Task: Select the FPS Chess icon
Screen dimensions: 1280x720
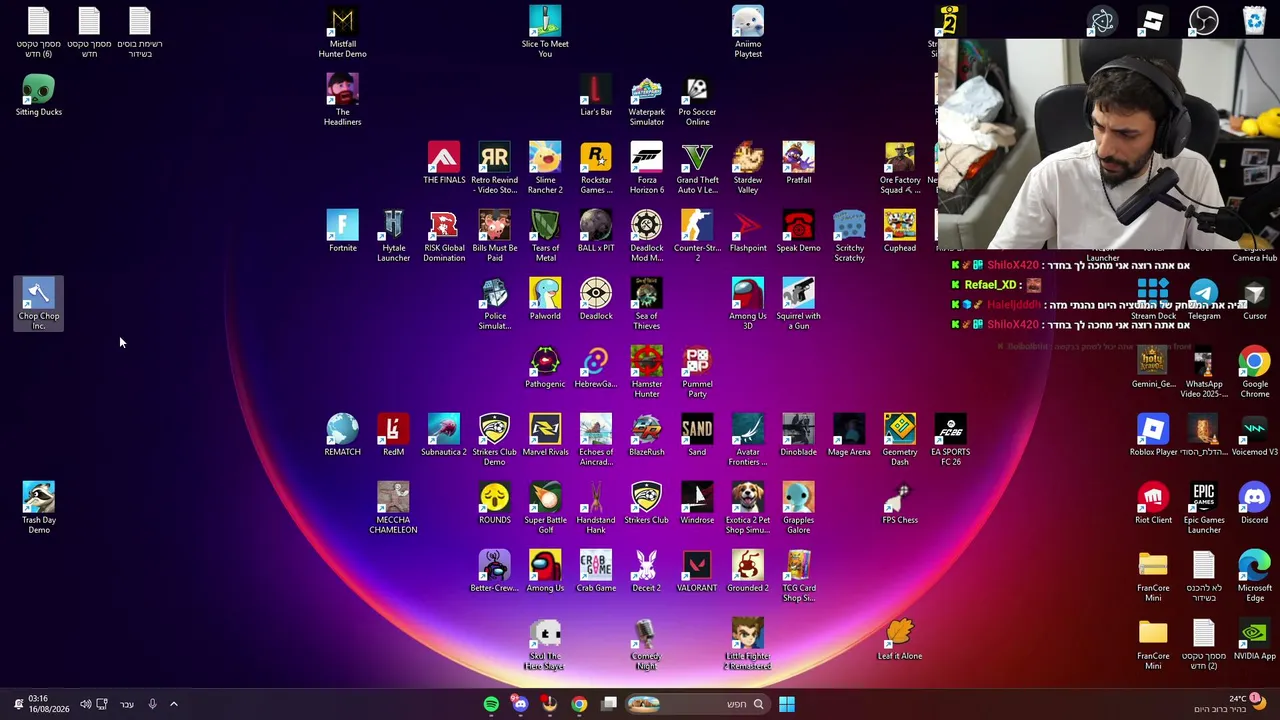Action: (x=900, y=504)
